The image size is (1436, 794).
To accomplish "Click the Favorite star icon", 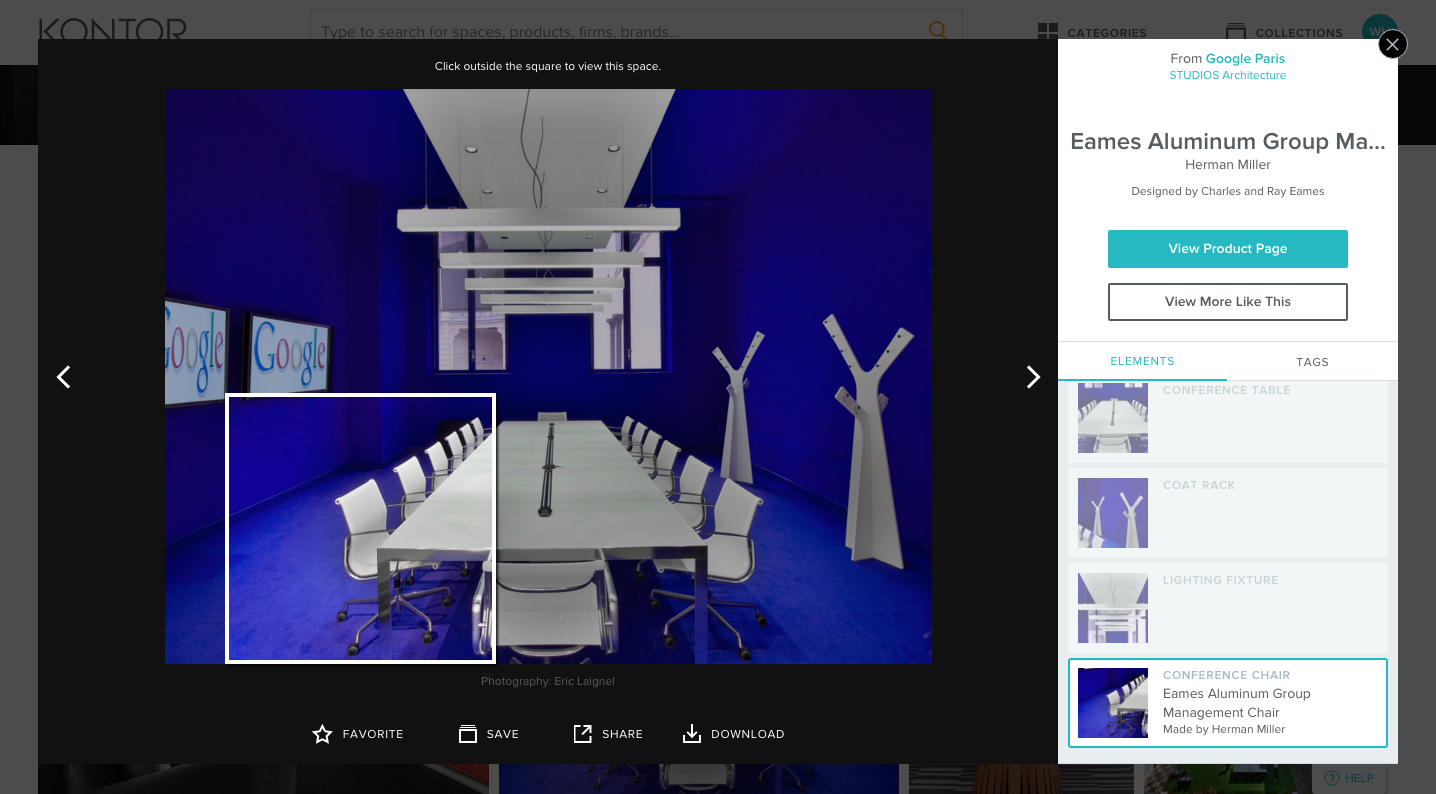I will [x=322, y=733].
